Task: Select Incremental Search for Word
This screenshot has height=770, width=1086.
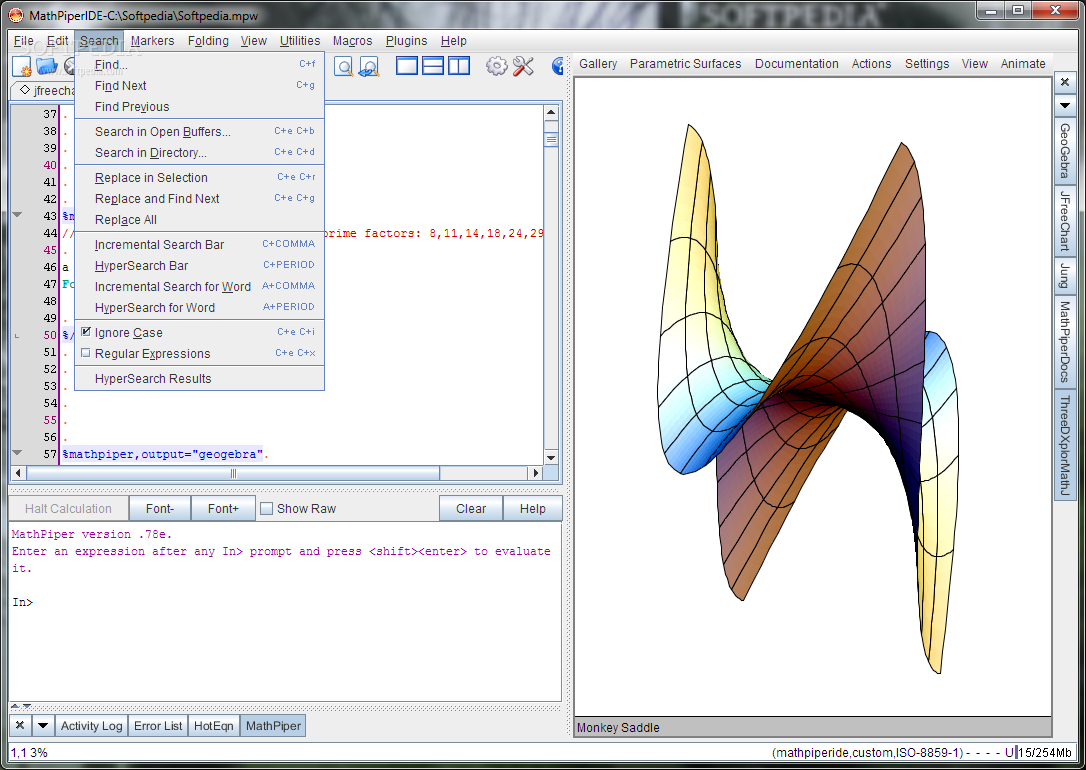Action: (199, 287)
